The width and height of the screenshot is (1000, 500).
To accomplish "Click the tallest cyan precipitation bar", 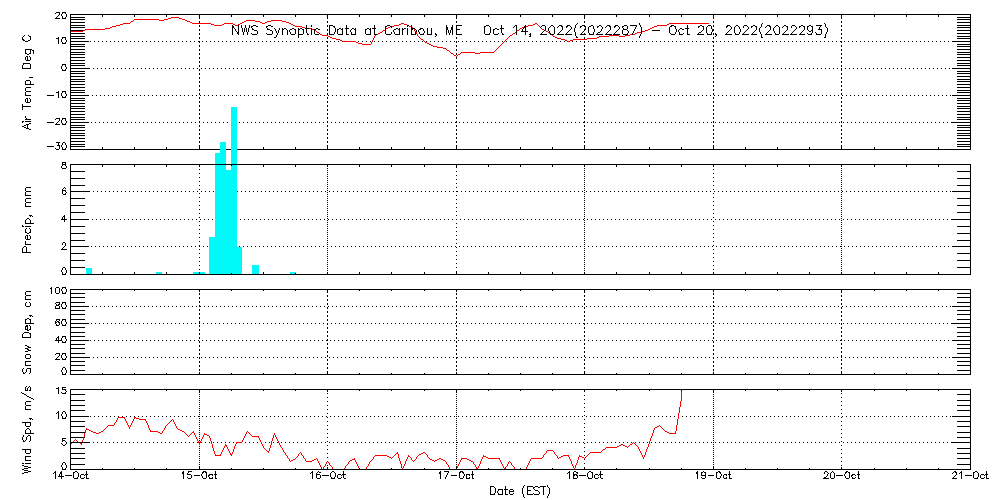I will click(x=234, y=190).
